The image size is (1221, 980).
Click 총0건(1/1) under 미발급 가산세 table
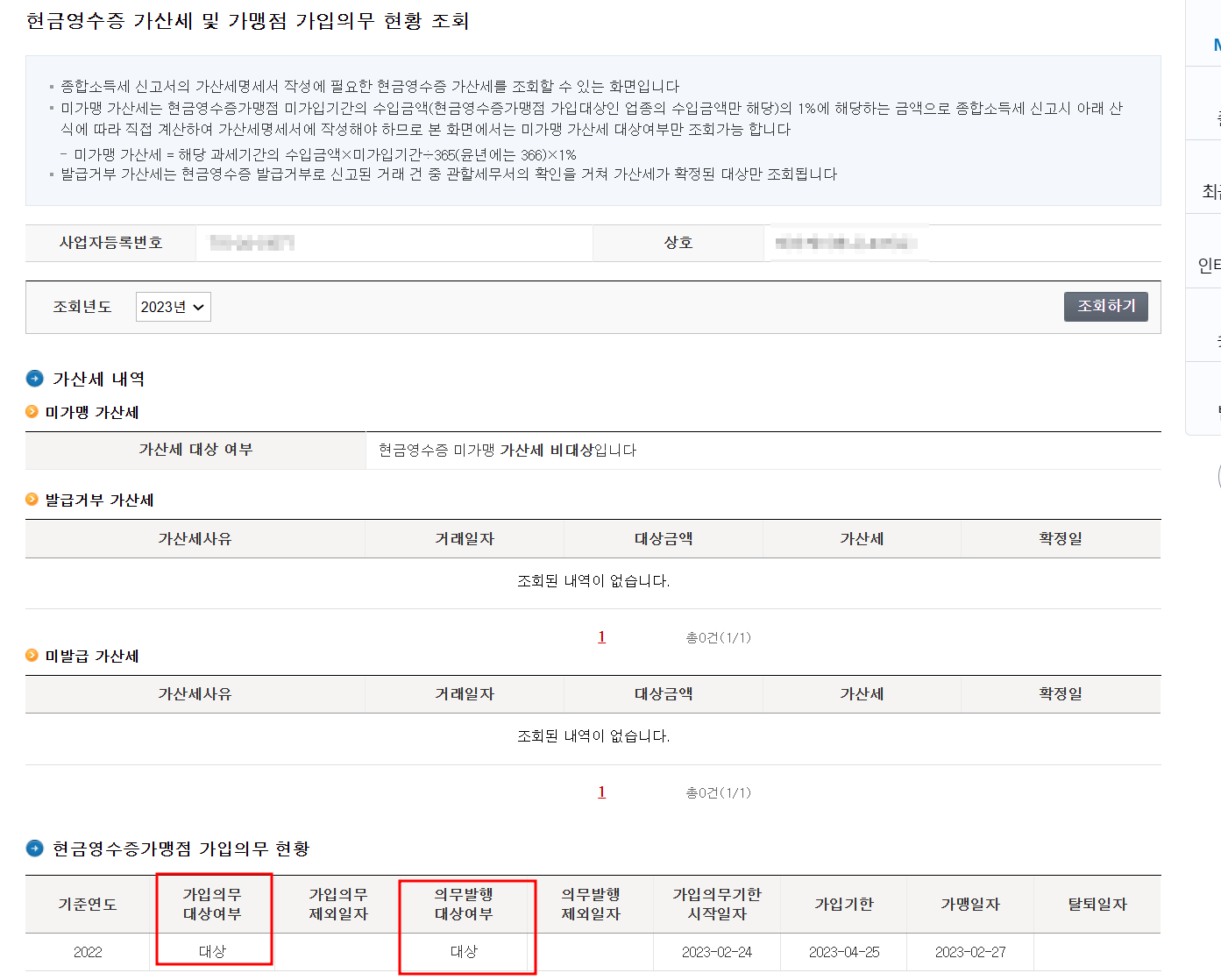point(718,793)
